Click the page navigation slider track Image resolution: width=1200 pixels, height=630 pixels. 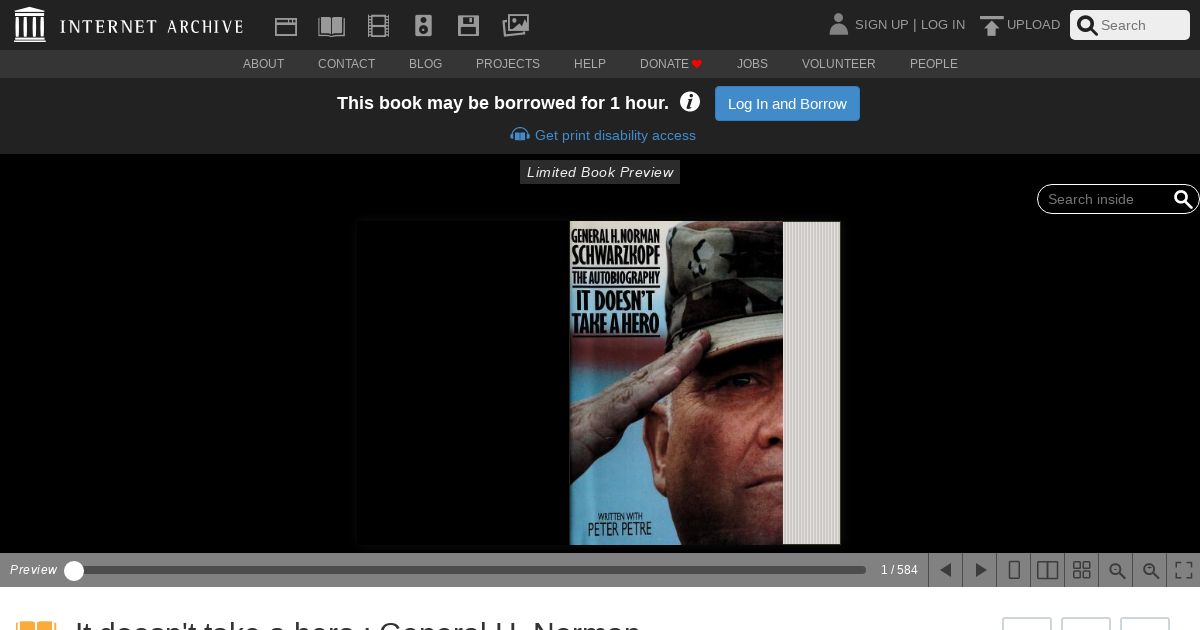tap(470, 570)
